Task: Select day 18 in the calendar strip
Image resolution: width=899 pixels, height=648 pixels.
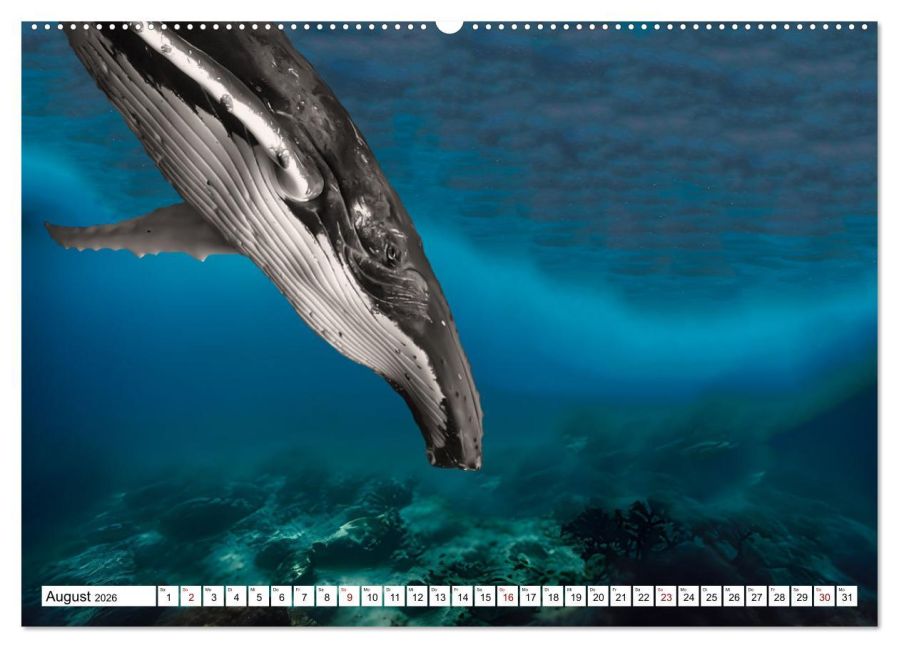Action: [x=553, y=596]
